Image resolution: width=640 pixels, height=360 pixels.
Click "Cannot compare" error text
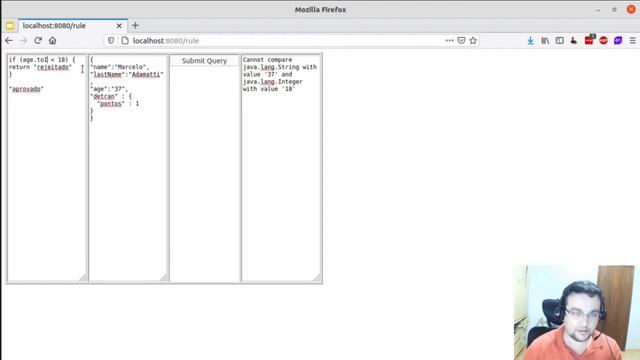(x=267, y=60)
